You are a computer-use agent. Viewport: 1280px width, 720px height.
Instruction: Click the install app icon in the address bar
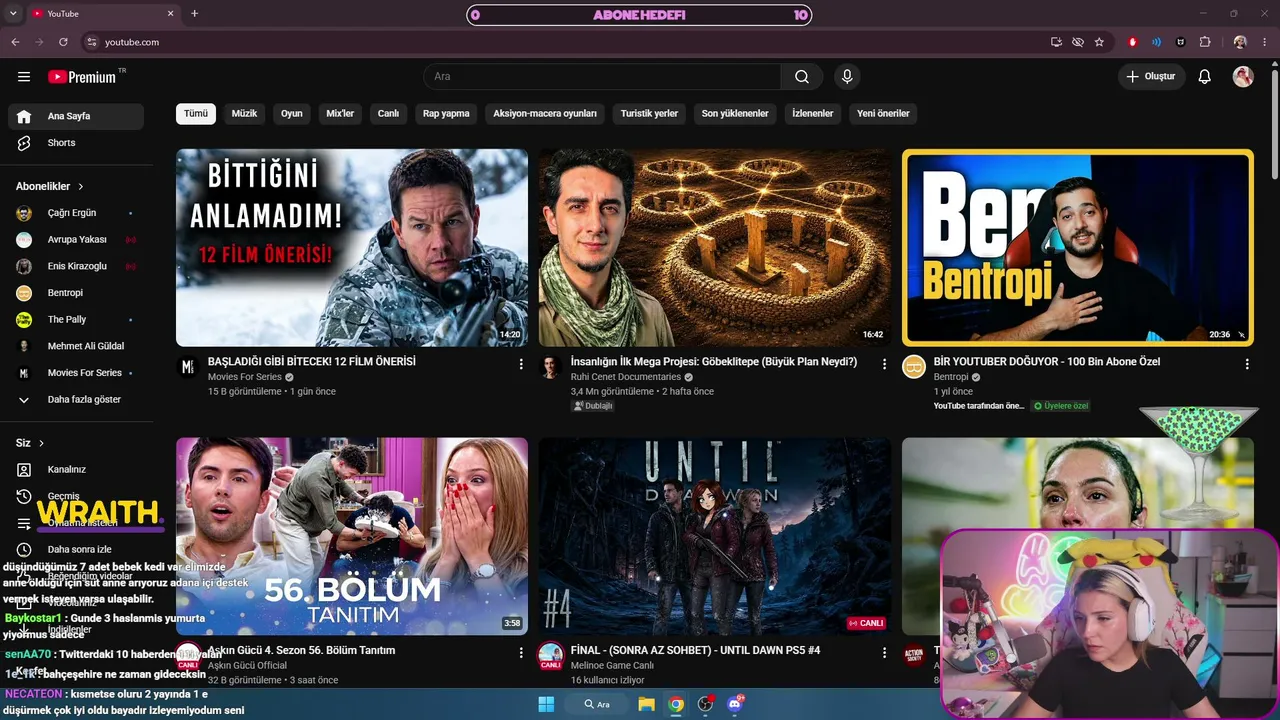click(1056, 42)
